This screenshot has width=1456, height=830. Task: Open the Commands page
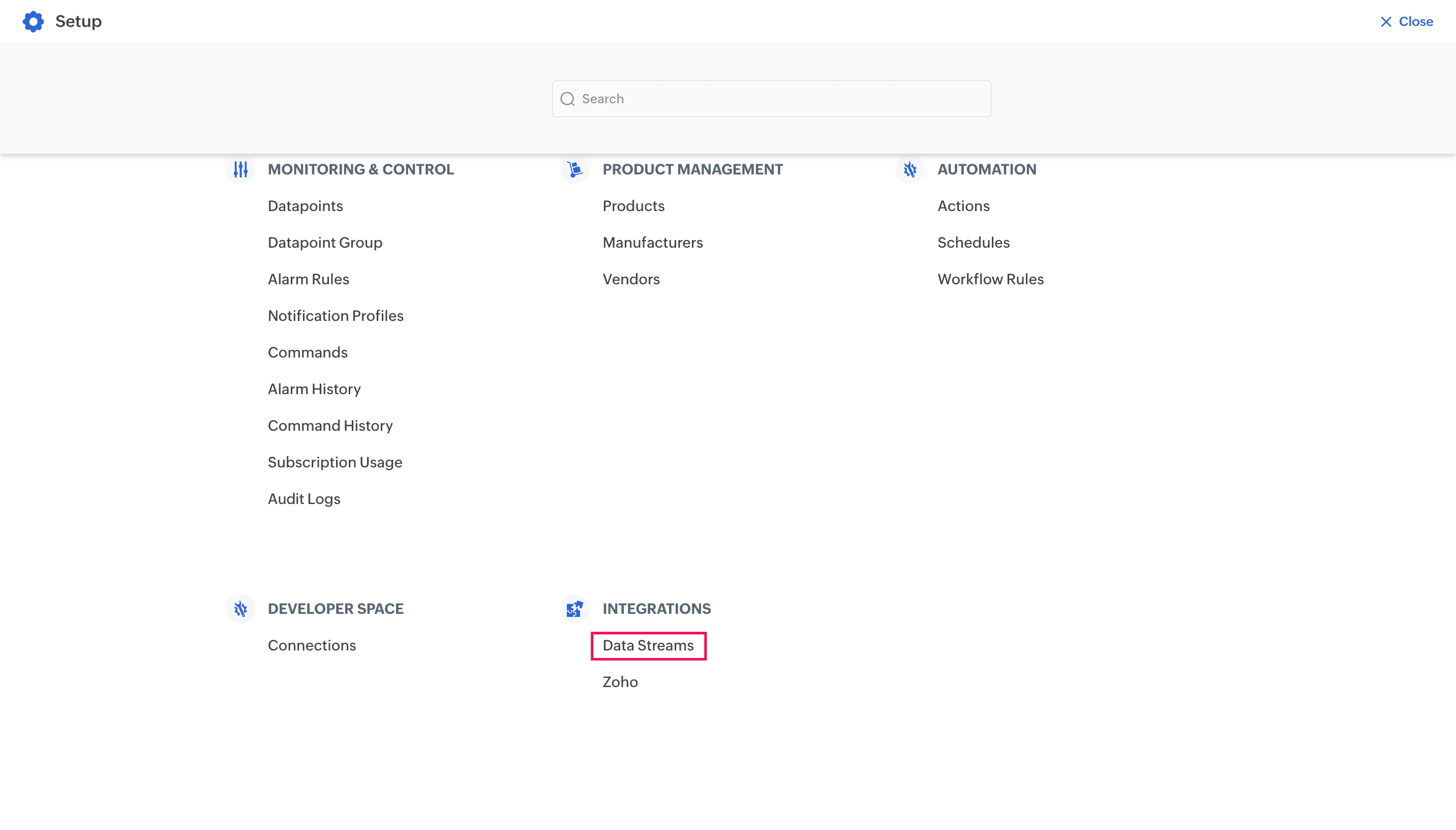click(308, 352)
